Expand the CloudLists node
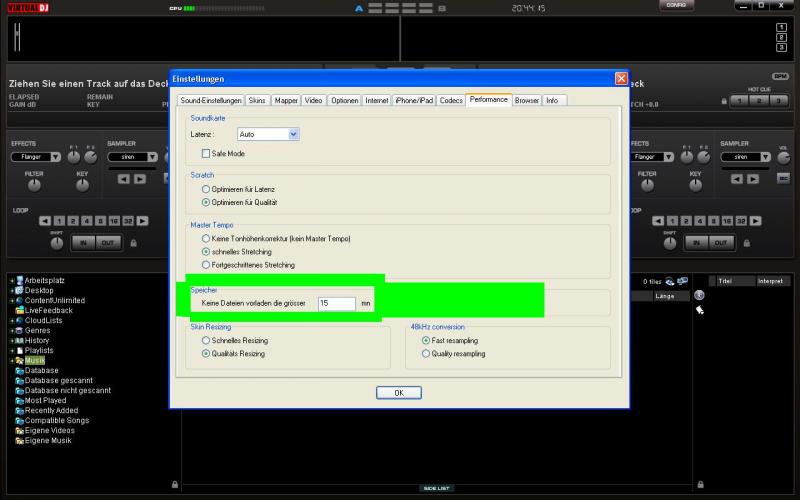Viewport: 800px width, 500px height. coord(12,320)
